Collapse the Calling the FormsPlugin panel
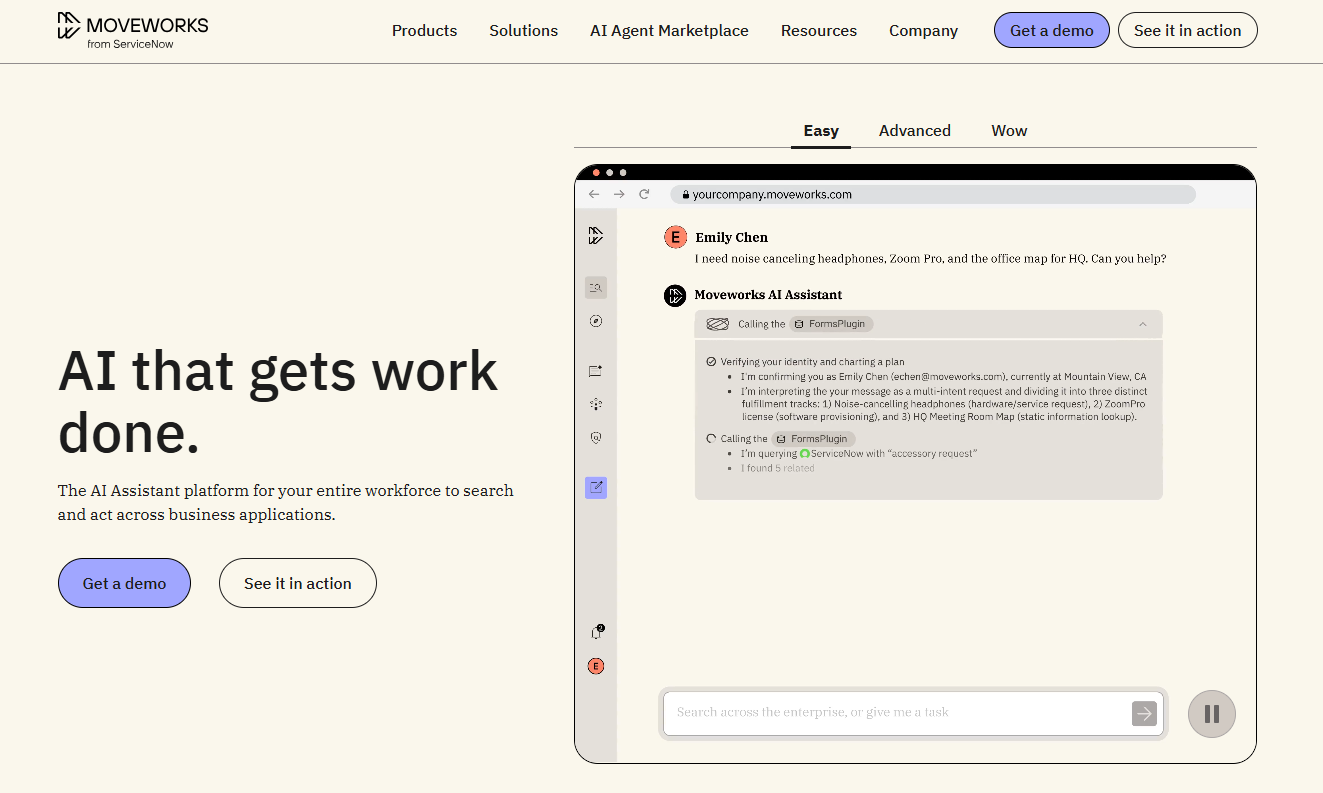1323x793 pixels. [1143, 324]
